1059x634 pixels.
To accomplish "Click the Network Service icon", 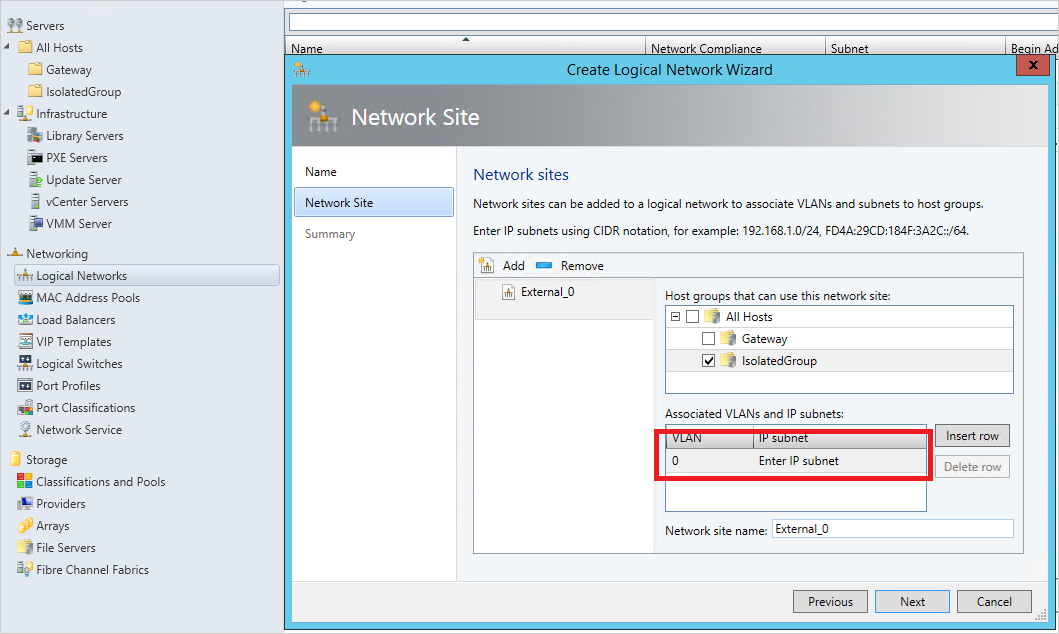I will [x=25, y=429].
